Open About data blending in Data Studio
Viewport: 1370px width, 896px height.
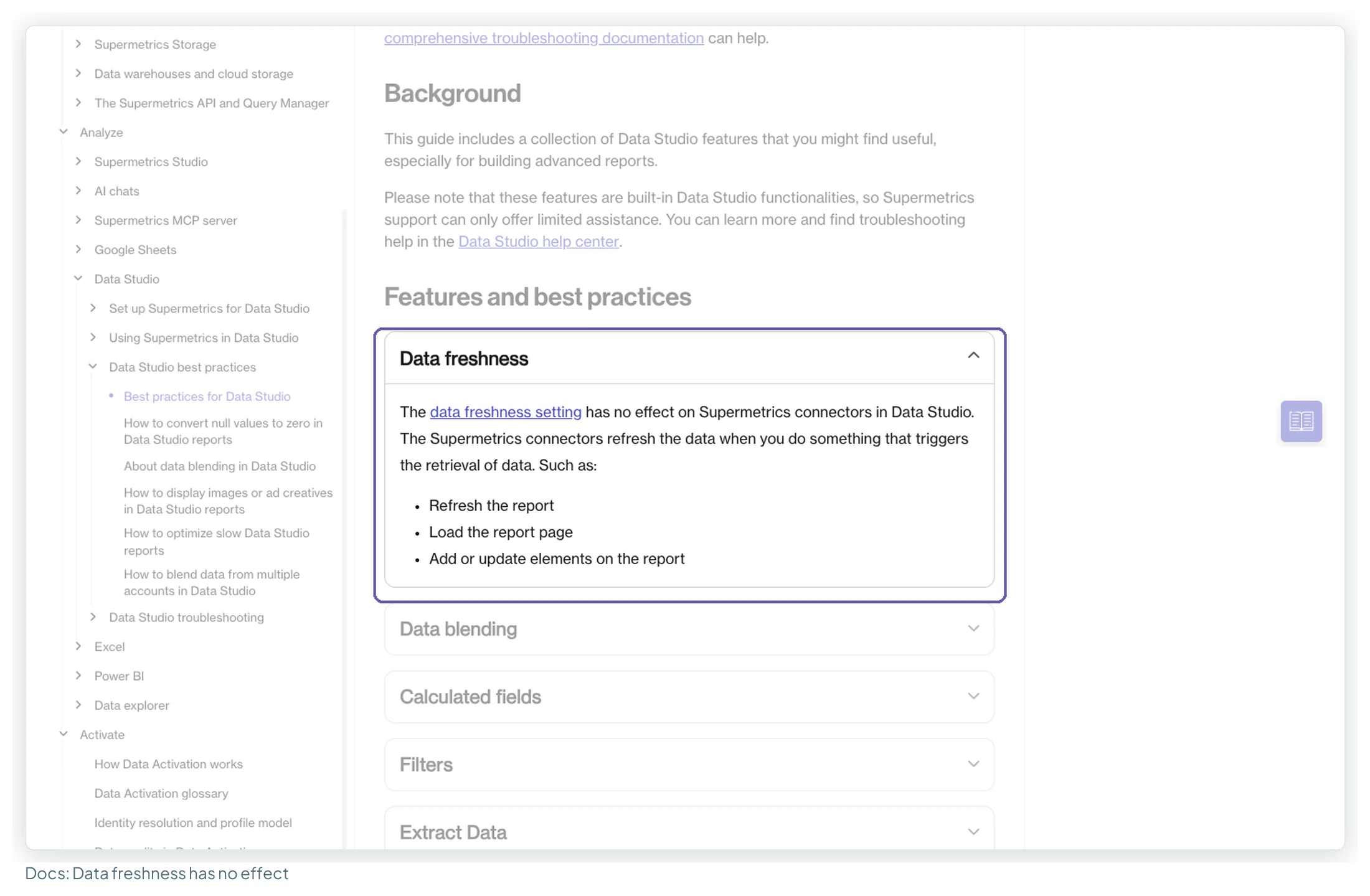219,466
